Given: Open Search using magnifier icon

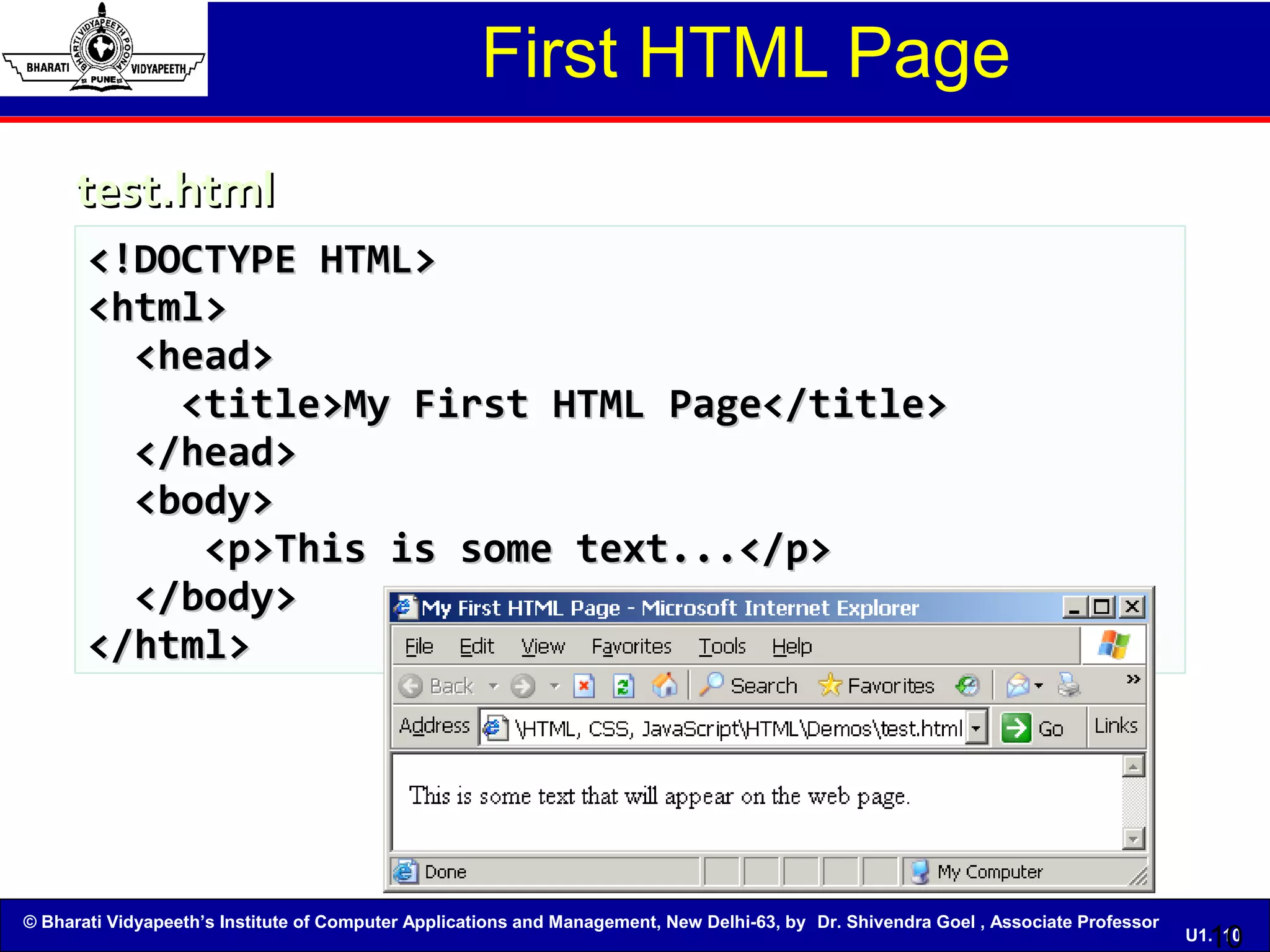Looking at the screenshot, I should (711, 685).
